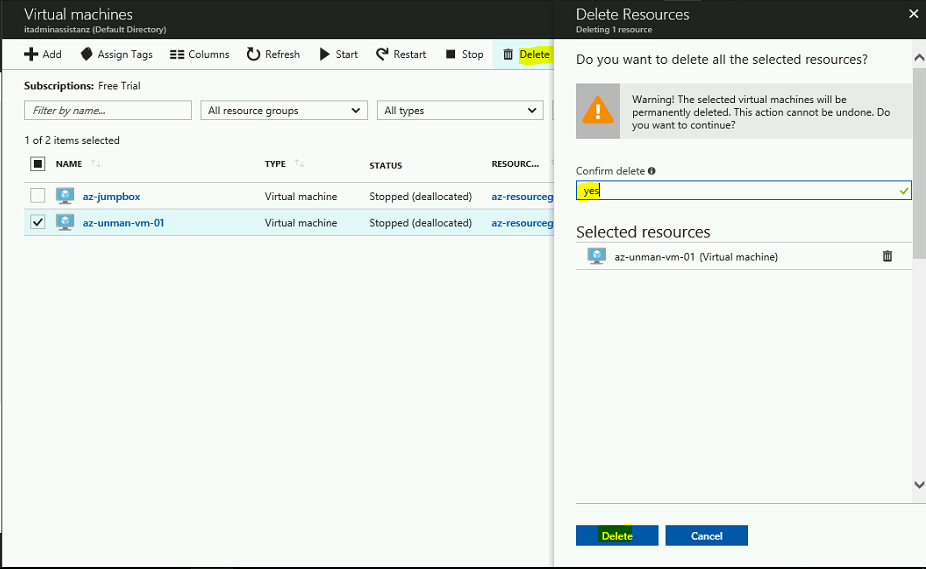Viewport: 926px width, 569px height.
Task: Open az-jumpbox resource group link
Action: point(523,196)
